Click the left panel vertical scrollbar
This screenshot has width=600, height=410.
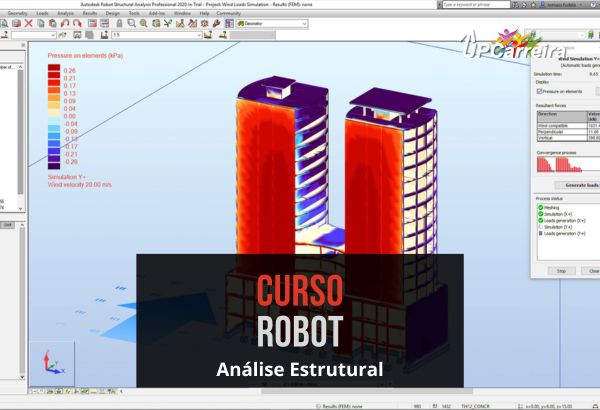coord(20,132)
